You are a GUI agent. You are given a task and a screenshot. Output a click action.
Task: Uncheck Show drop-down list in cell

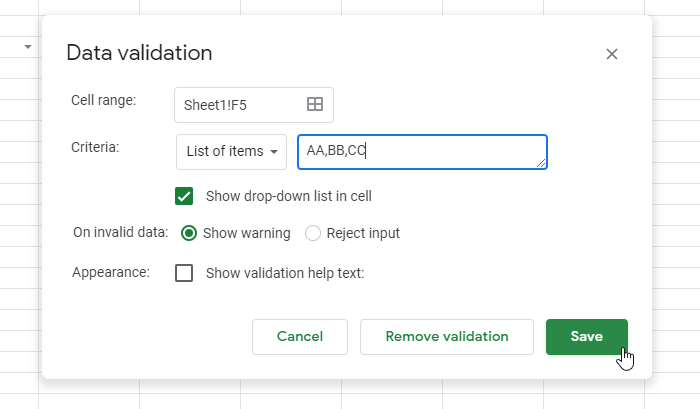(184, 196)
